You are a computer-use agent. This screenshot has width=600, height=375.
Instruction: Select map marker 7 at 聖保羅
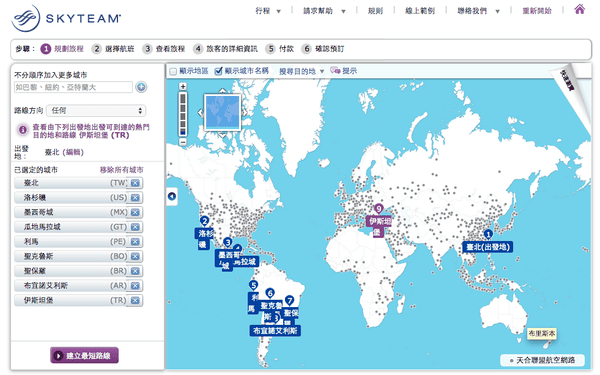pyautogui.click(x=289, y=301)
